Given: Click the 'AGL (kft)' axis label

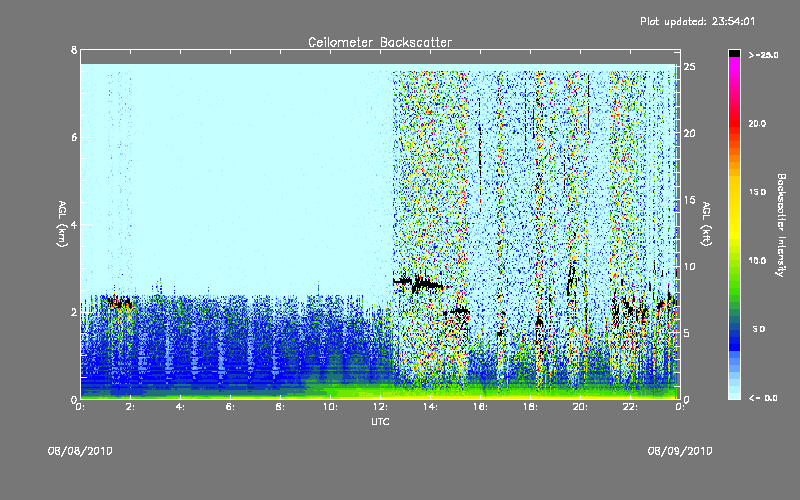Looking at the screenshot, I should [x=706, y=223].
